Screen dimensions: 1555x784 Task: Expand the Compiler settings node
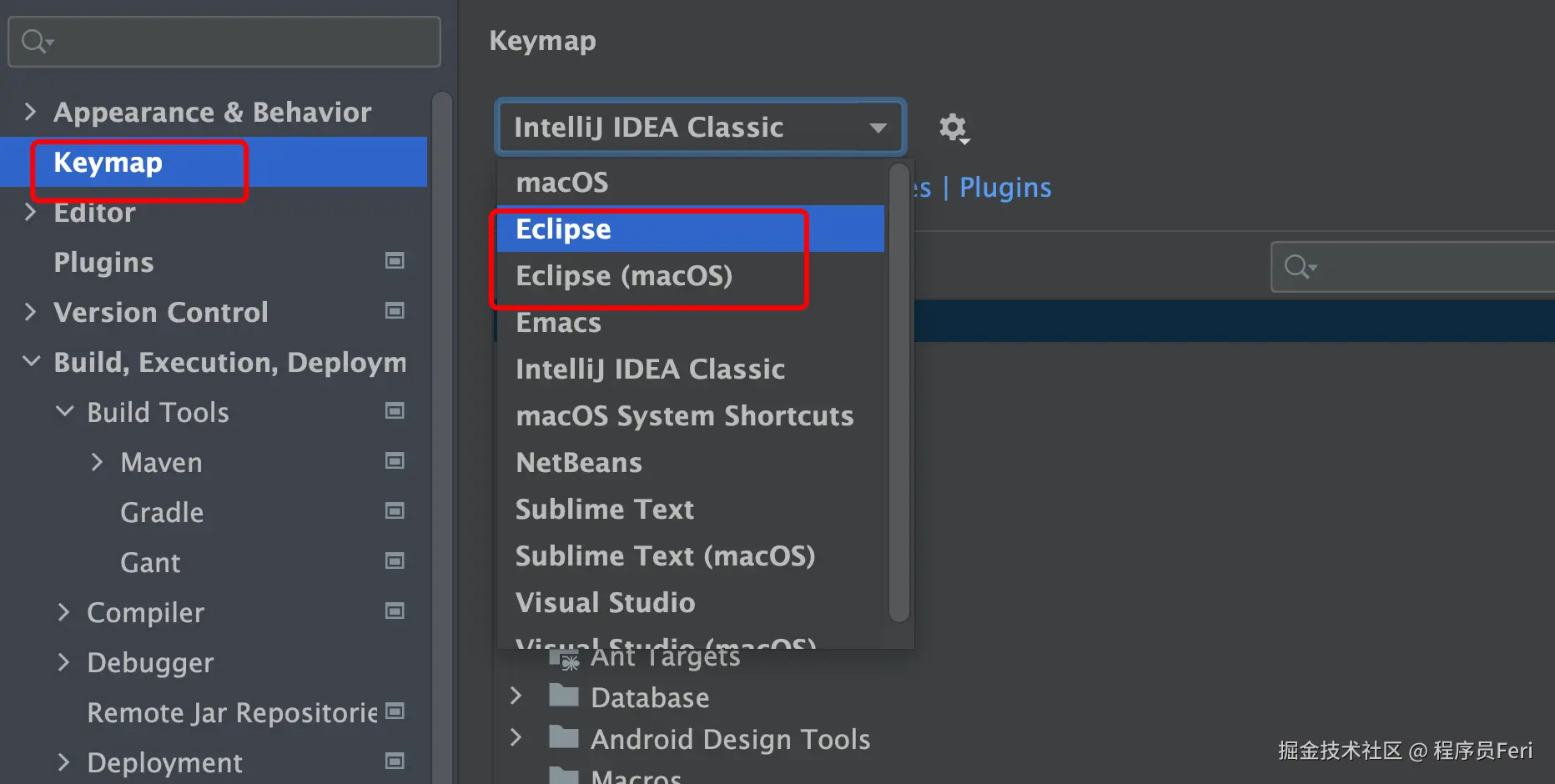(64, 612)
